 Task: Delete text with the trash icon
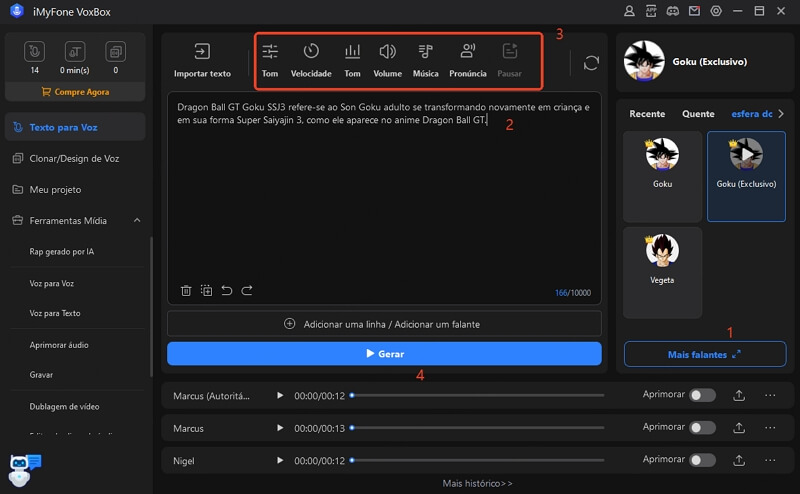click(x=186, y=290)
